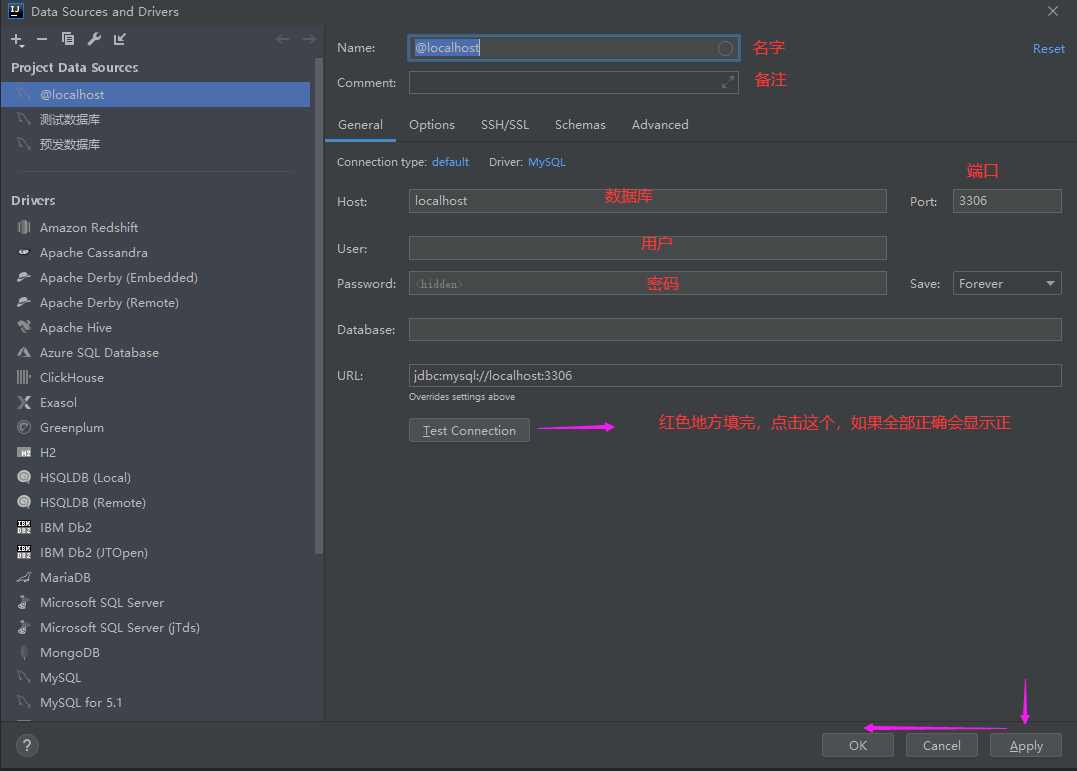
Task: Change connection type via default link
Action: [450, 162]
